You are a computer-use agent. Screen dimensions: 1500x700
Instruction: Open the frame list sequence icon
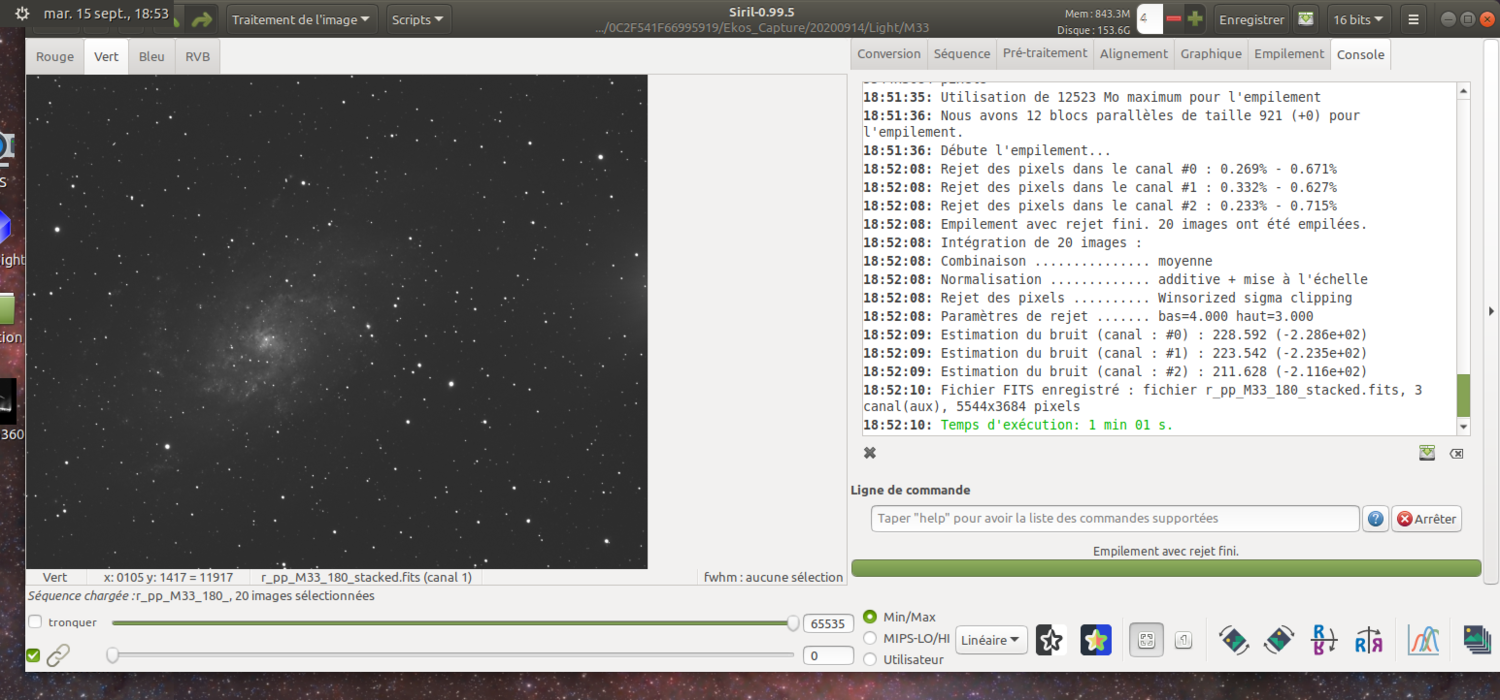click(1476, 640)
